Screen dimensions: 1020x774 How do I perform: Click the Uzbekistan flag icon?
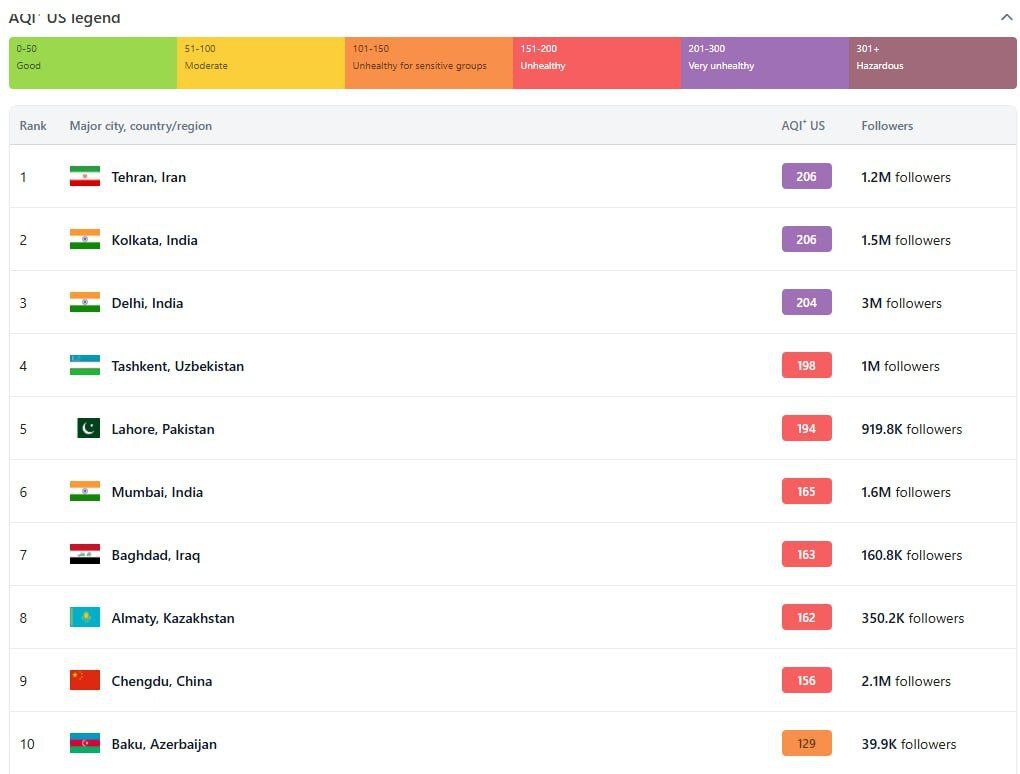[x=85, y=366]
